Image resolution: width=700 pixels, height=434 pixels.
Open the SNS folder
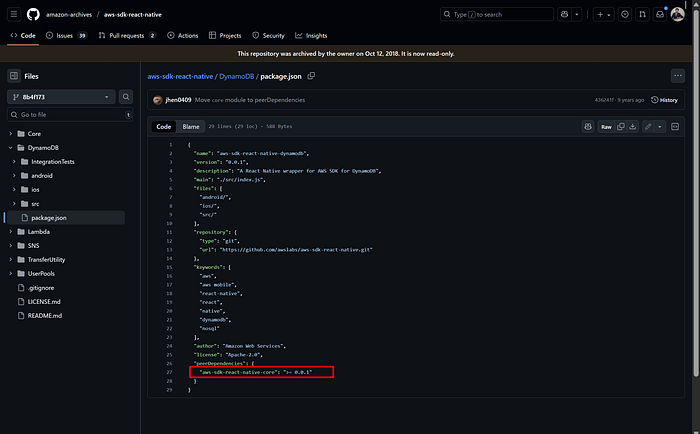click(33, 246)
